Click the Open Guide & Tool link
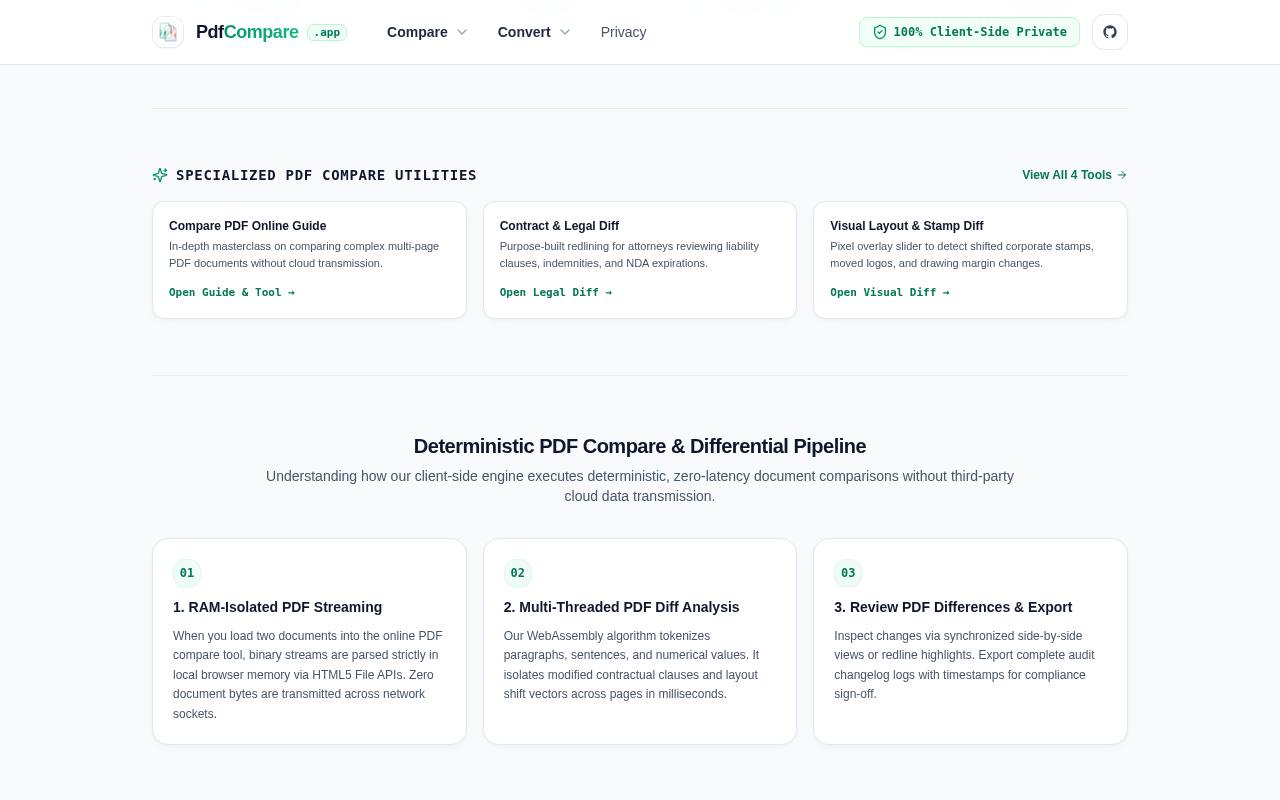The image size is (1280, 800). (x=232, y=292)
